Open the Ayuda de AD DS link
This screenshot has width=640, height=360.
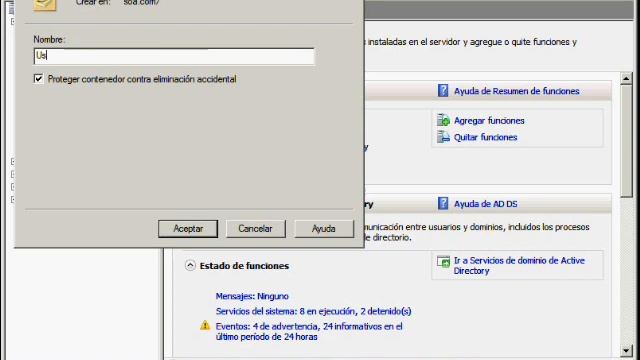point(485,204)
